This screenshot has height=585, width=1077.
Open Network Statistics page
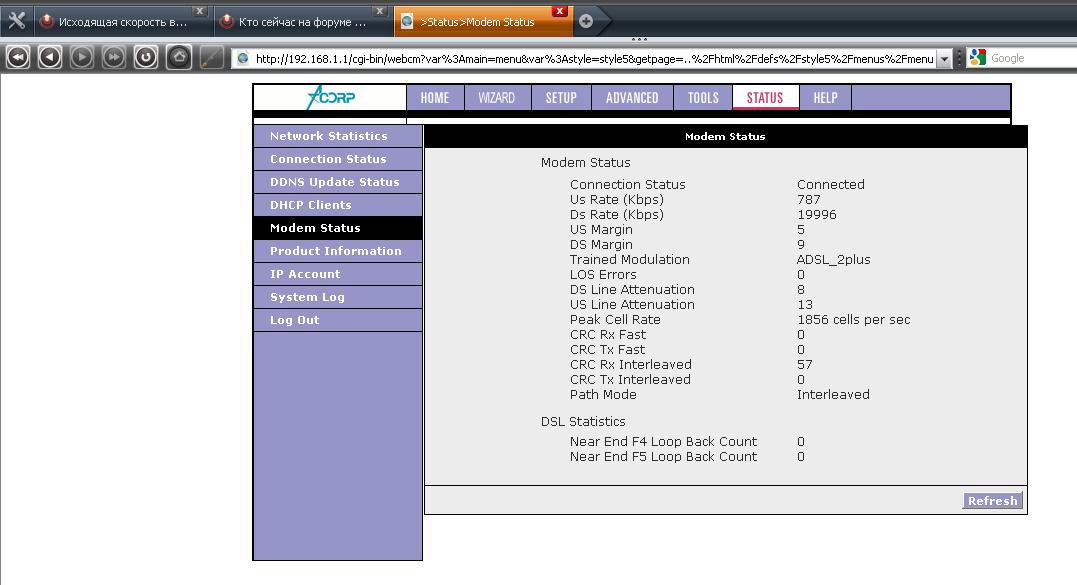click(x=337, y=136)
